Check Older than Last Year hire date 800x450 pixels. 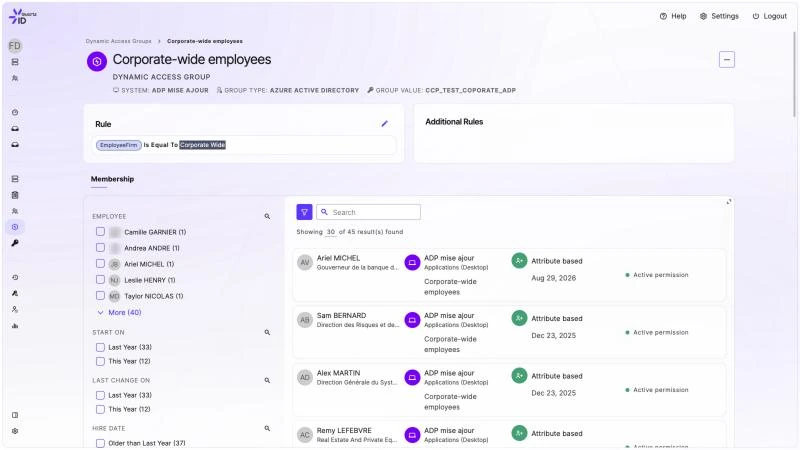101,443
